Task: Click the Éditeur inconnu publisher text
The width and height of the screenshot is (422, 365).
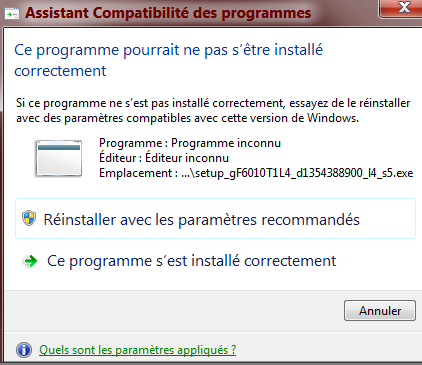Action: 187,158
